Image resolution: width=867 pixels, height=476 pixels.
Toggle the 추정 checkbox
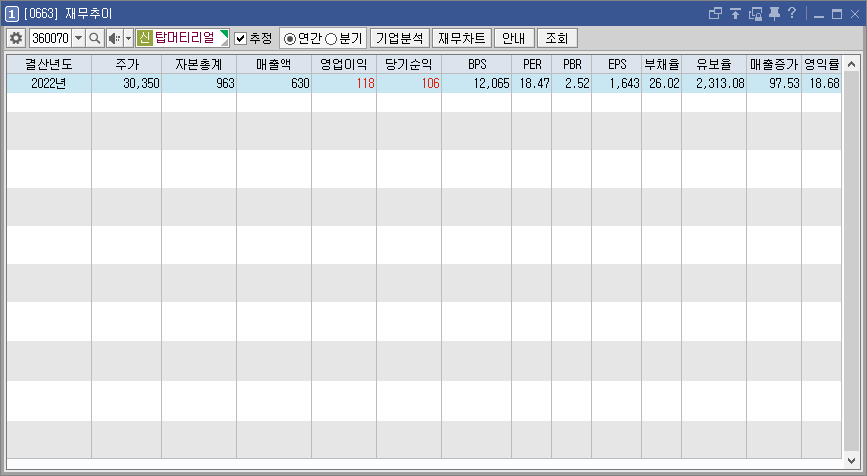click(241, 38)
